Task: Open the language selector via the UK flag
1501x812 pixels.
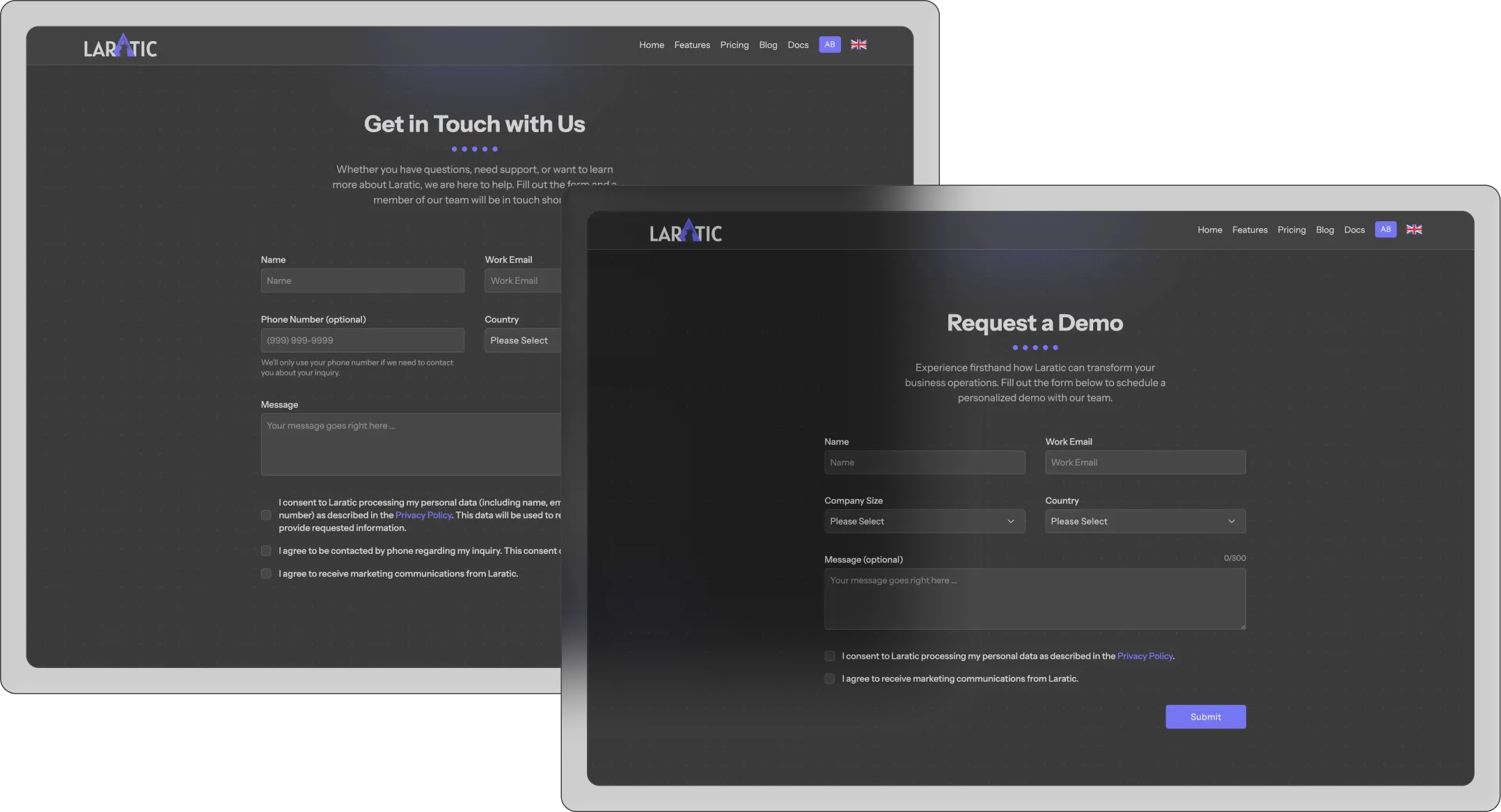Action: pos(1414,230)
